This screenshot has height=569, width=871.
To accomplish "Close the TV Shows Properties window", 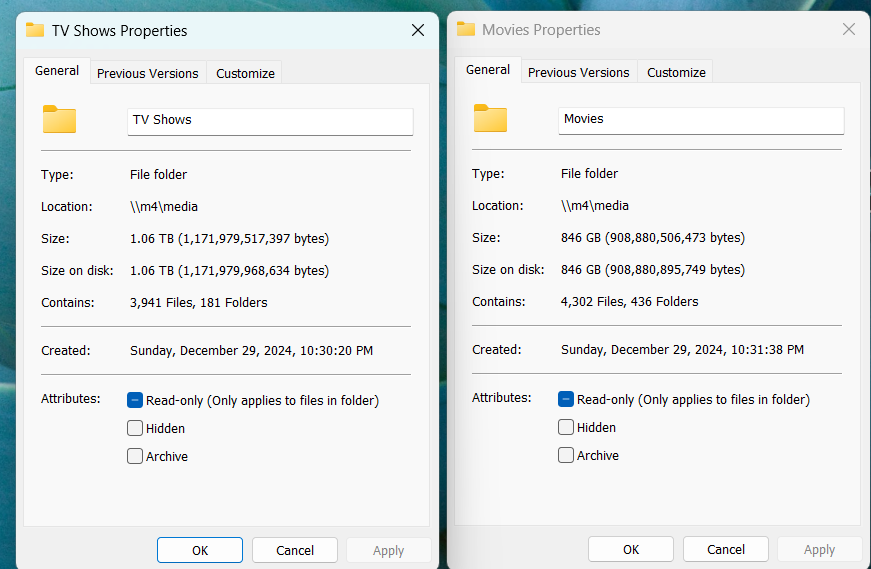I will pos(418,30).
